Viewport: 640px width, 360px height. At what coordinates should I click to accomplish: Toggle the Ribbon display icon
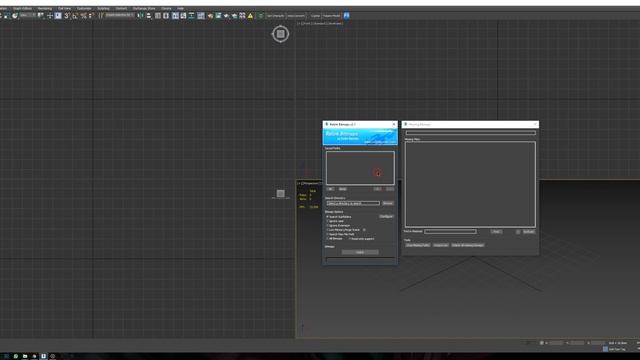[175, 16]
